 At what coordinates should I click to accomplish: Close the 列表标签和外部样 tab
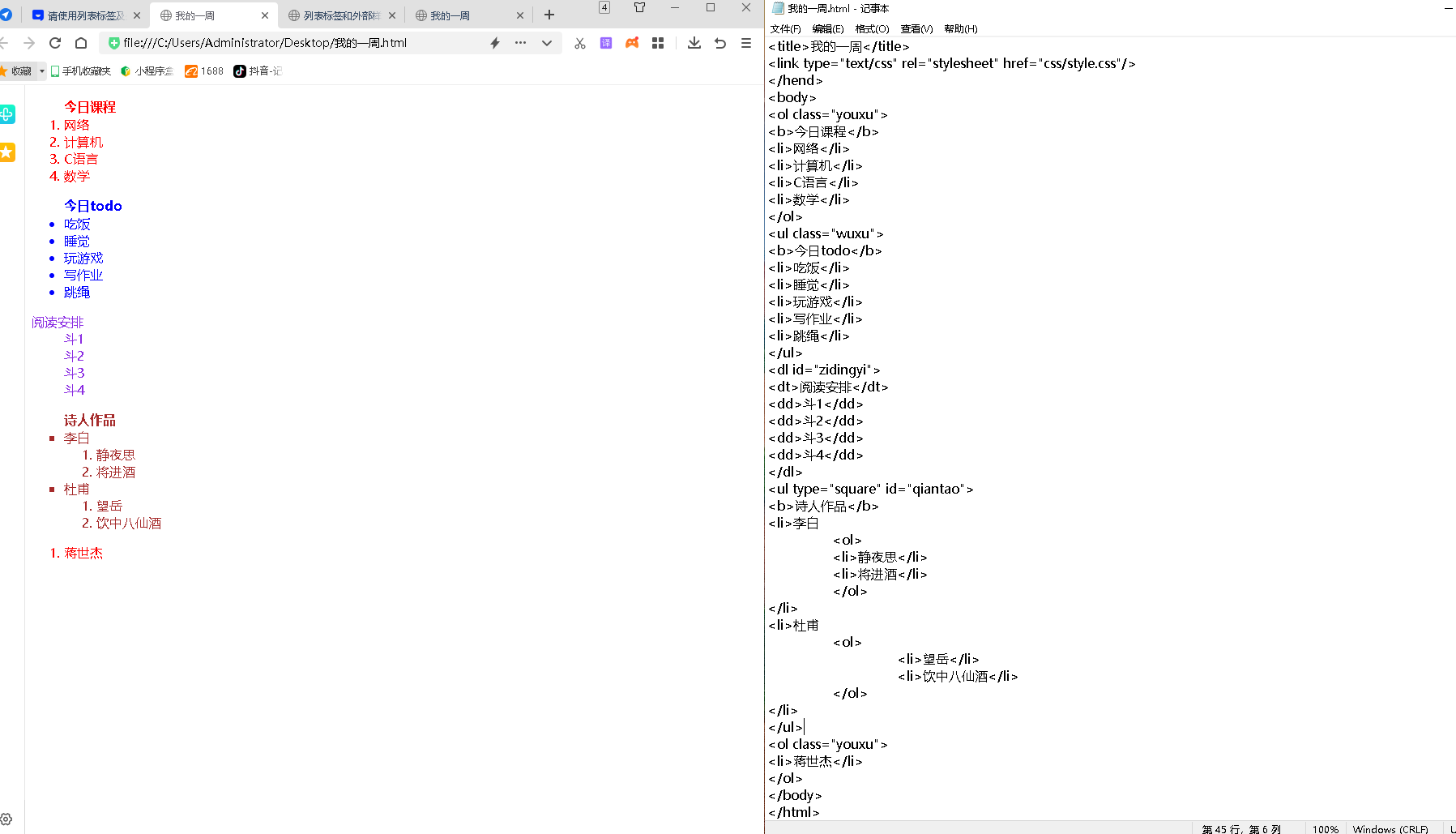(x=392, y=15)
